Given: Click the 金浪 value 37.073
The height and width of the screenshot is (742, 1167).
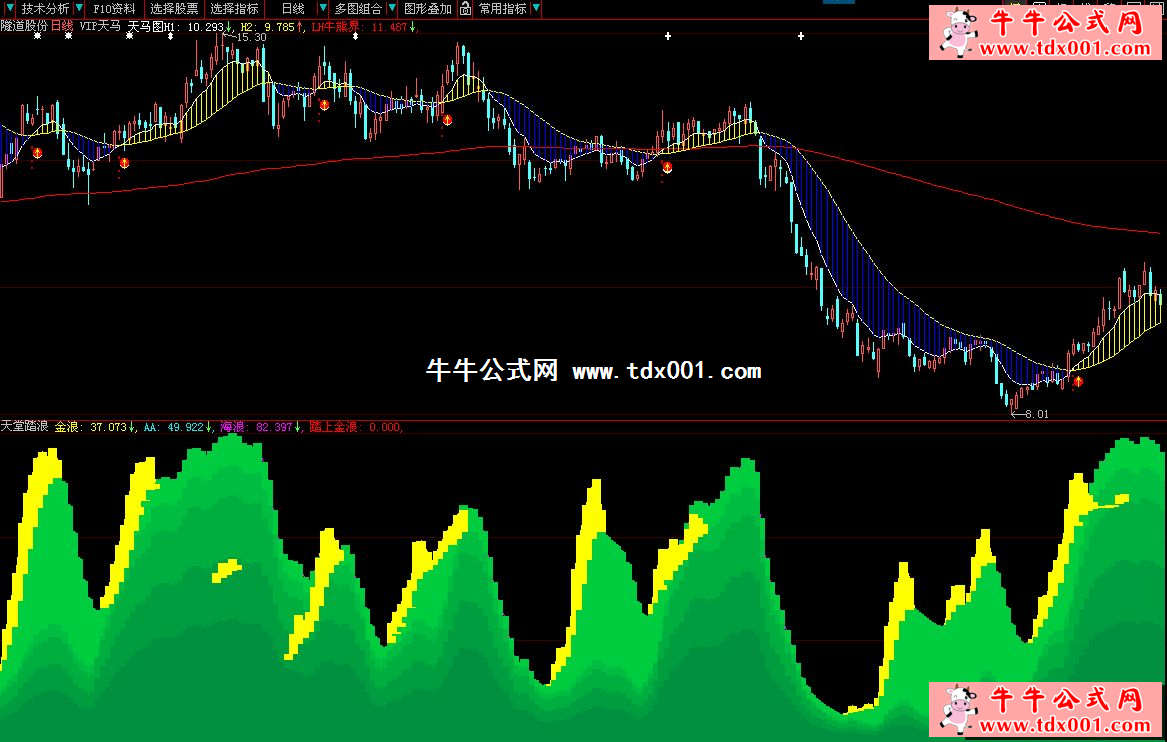Looking at the screenshot, I should 109,427.
